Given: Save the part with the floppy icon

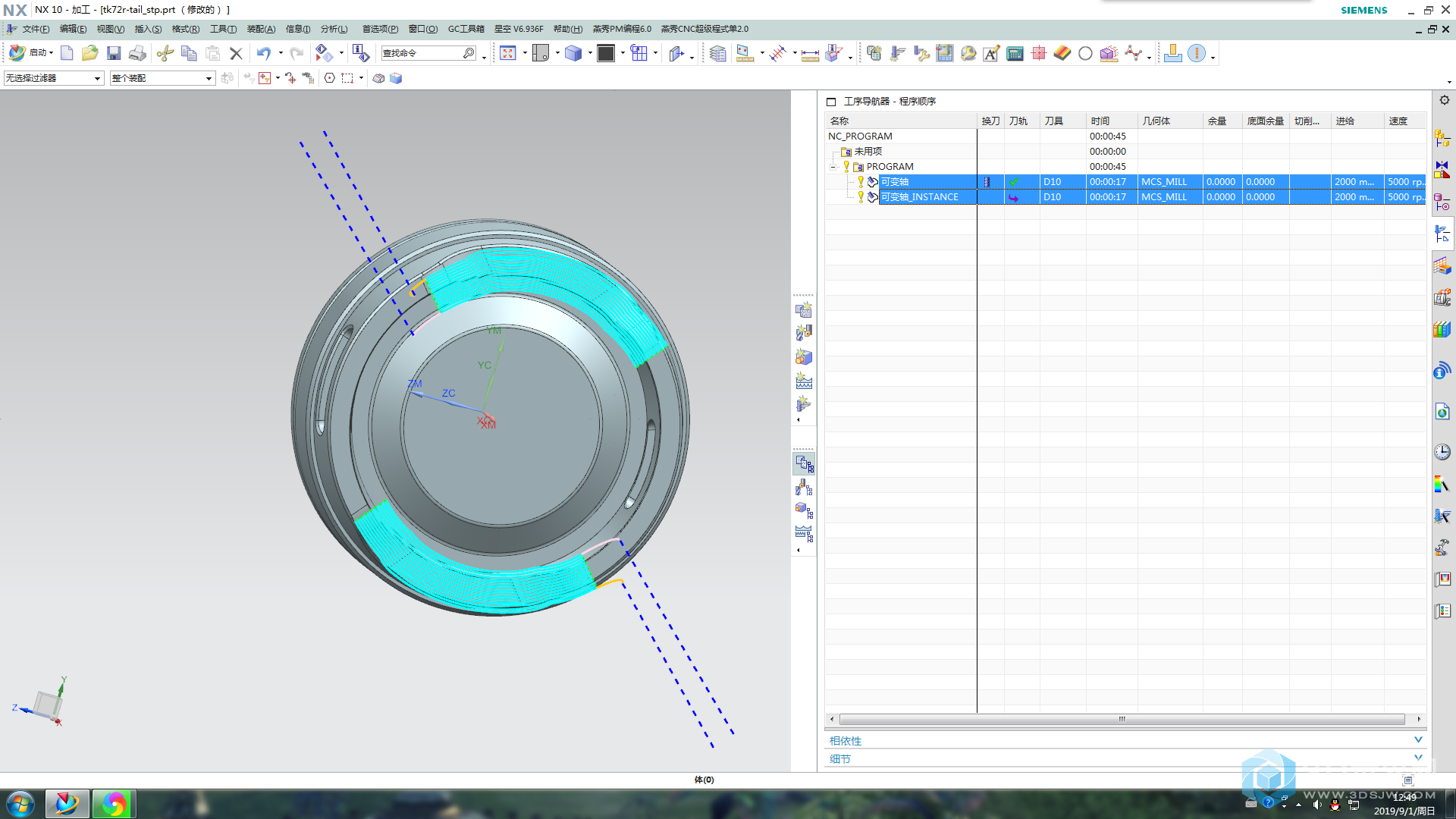Looking at the screenshot, I should coord(114,53).
